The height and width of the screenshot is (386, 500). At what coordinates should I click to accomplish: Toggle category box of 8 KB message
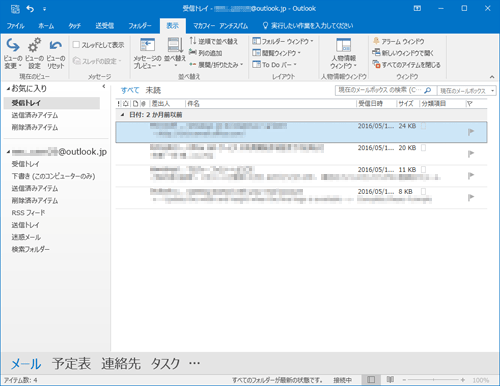click(423, 192)
